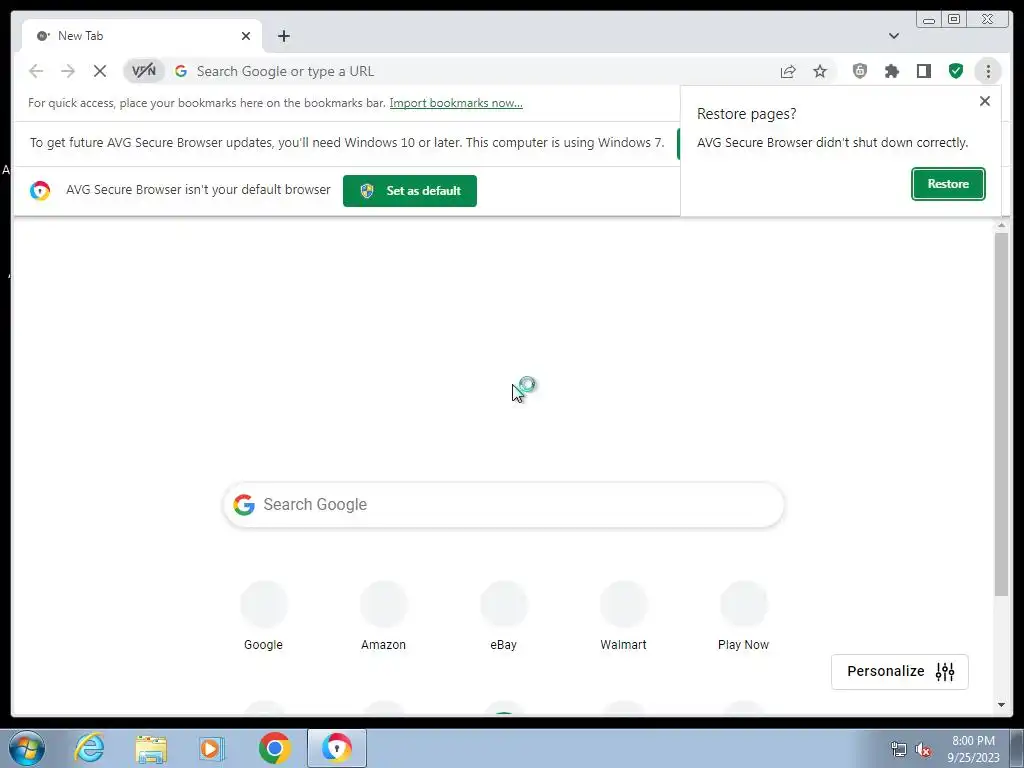Click AVG Secure Browser taskbar icon
Image resolution: width=1024 pixels, height=768 pixels.
[337, 748]
